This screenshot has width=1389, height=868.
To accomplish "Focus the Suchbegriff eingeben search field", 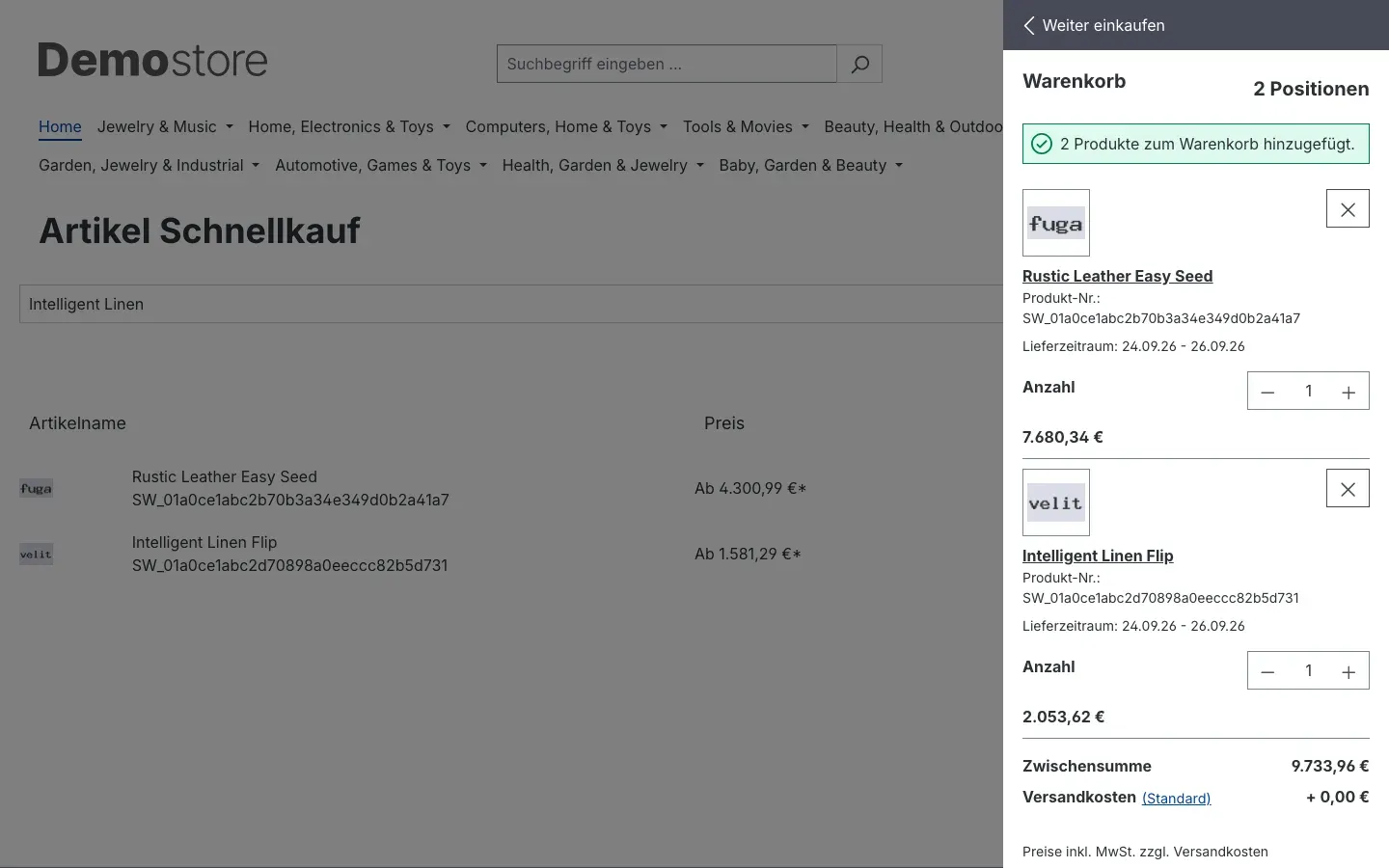I will 667,64.
